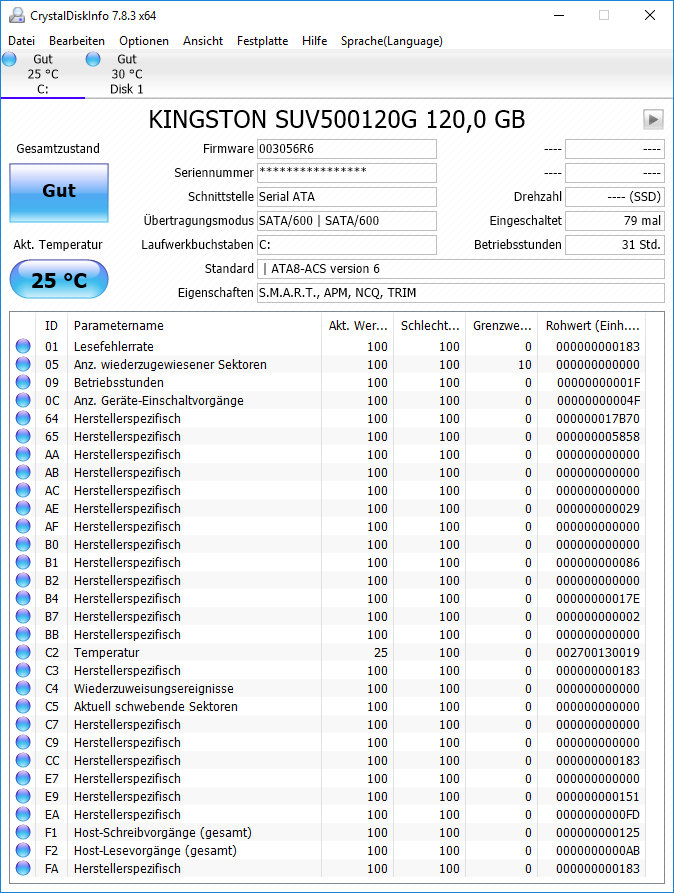Screen dimensions: 674x893
Task: Click the blue status orb of C: drive
Action: [x=9, y=59]
